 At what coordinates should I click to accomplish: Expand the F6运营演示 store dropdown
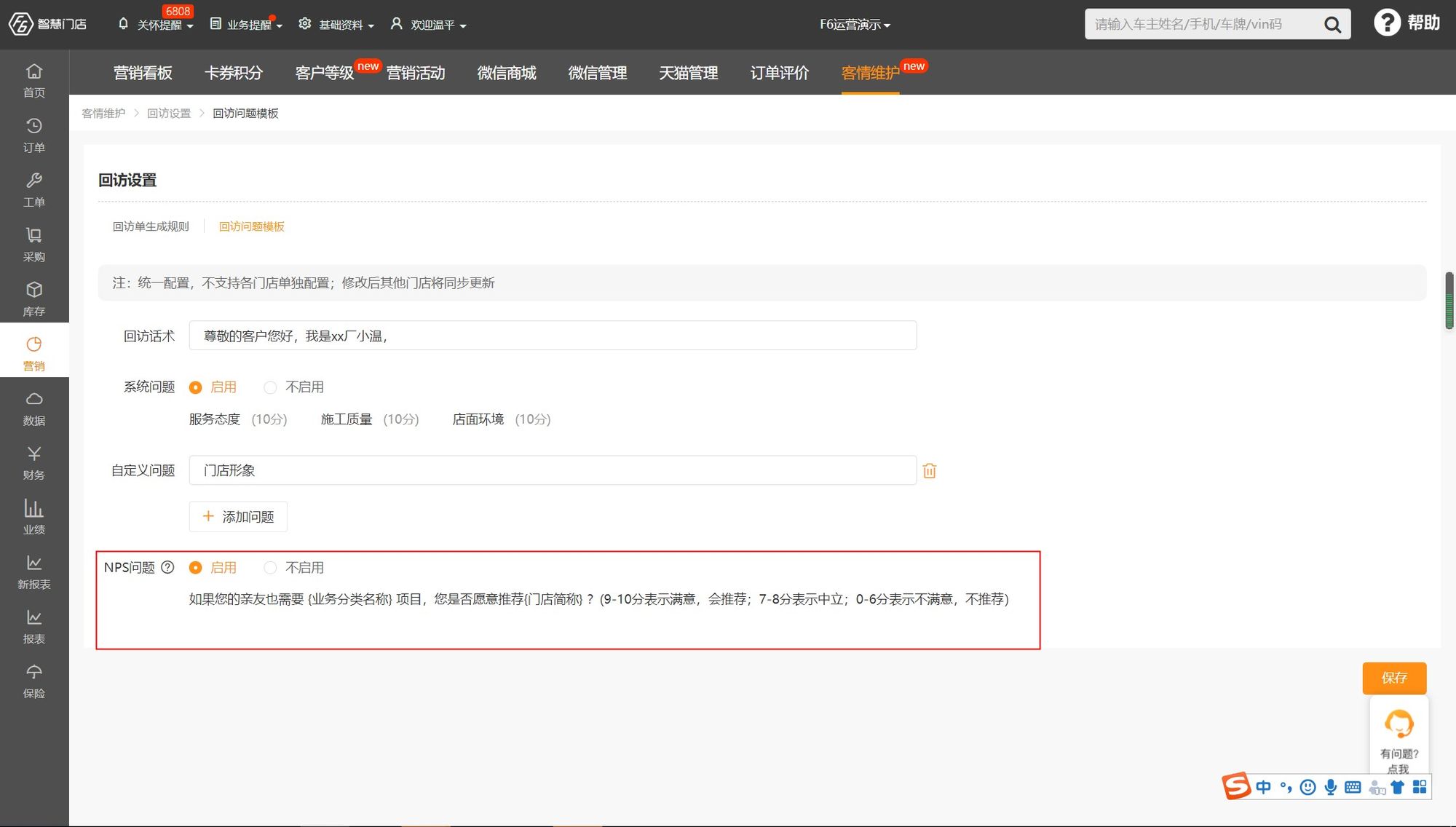855,25
